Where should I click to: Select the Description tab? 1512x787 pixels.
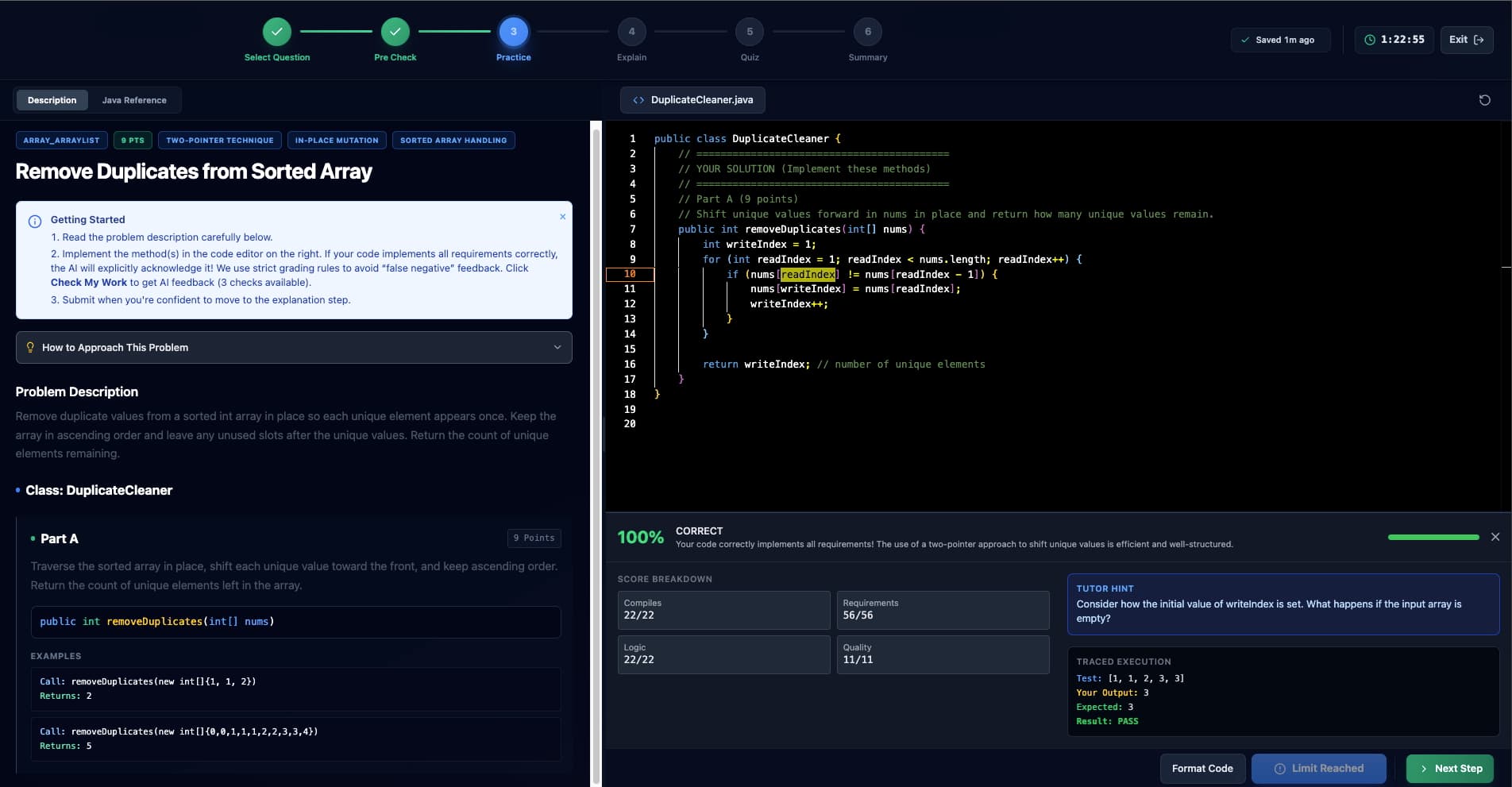coord(52,99)
